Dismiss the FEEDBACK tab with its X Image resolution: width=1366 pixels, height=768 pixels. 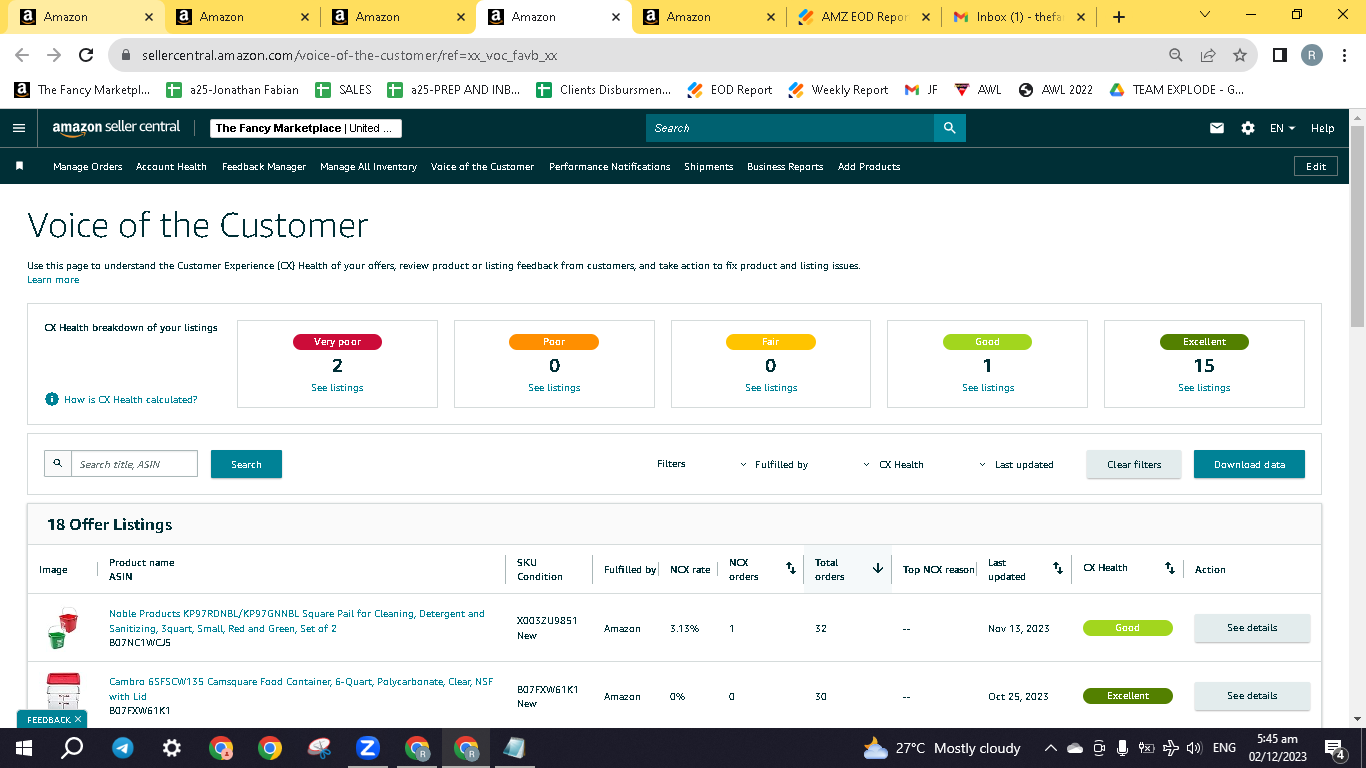(78, 719)
